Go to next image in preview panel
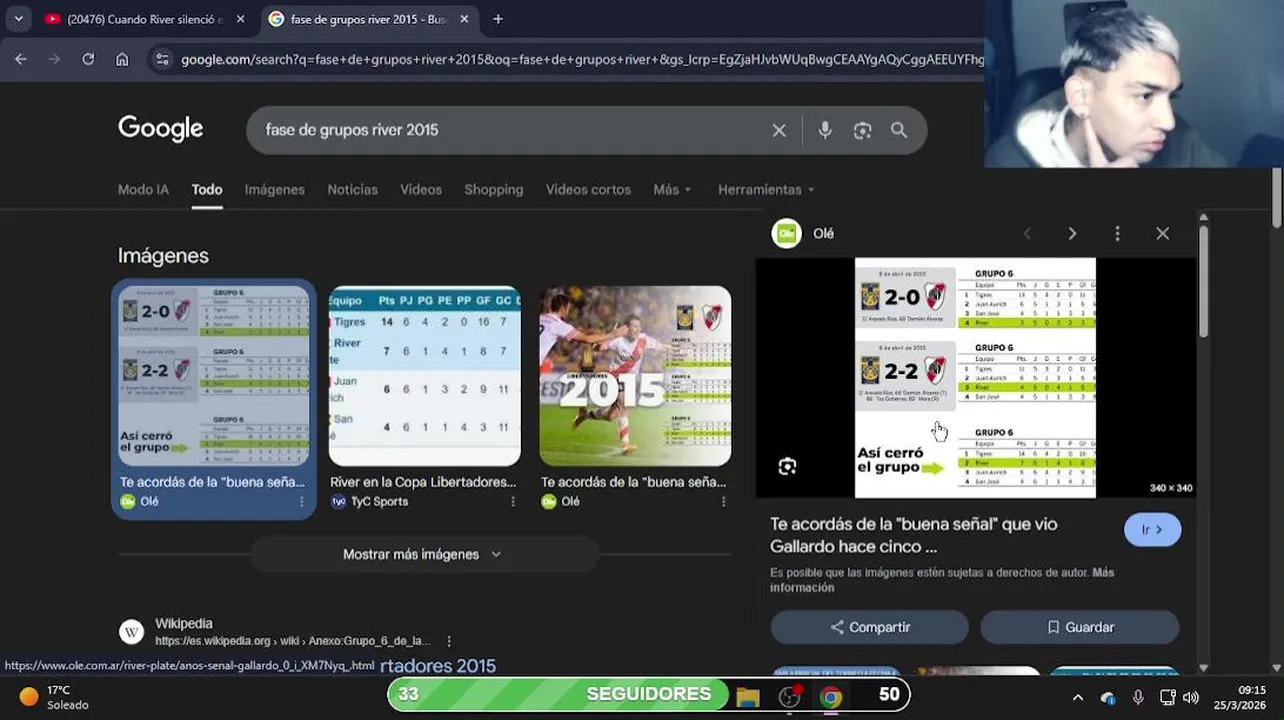The image size is (1284, 720). 1072,233
